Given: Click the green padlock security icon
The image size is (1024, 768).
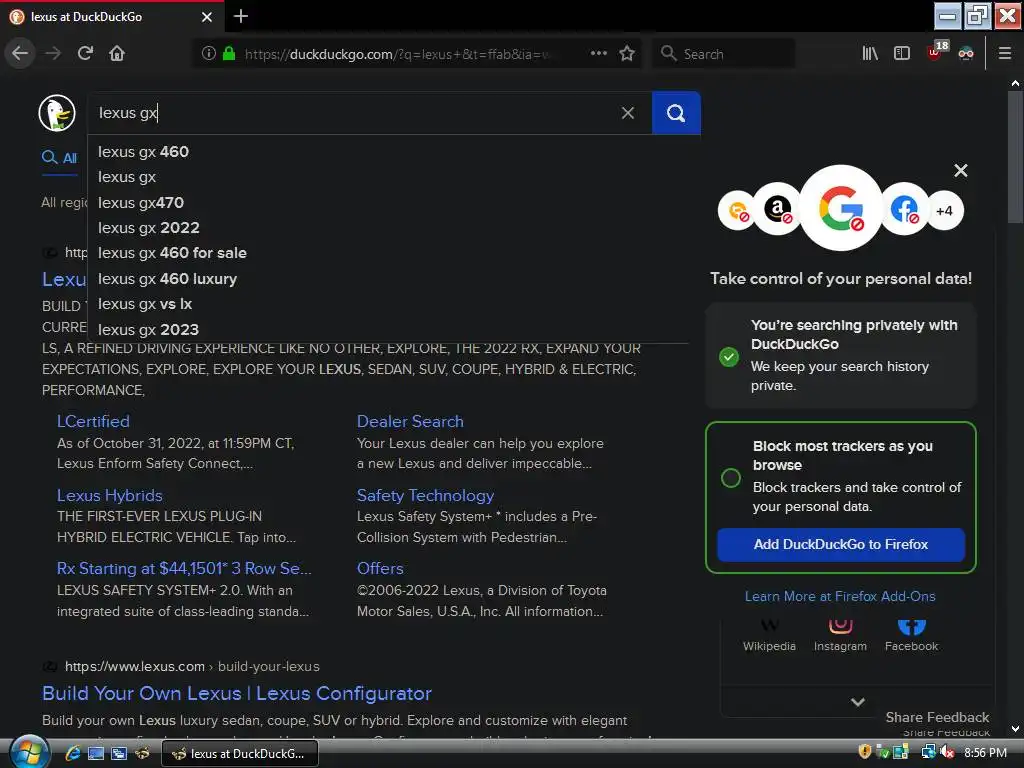Looking at the screenshot, I should pyautogui.click(x=229, y=53).
